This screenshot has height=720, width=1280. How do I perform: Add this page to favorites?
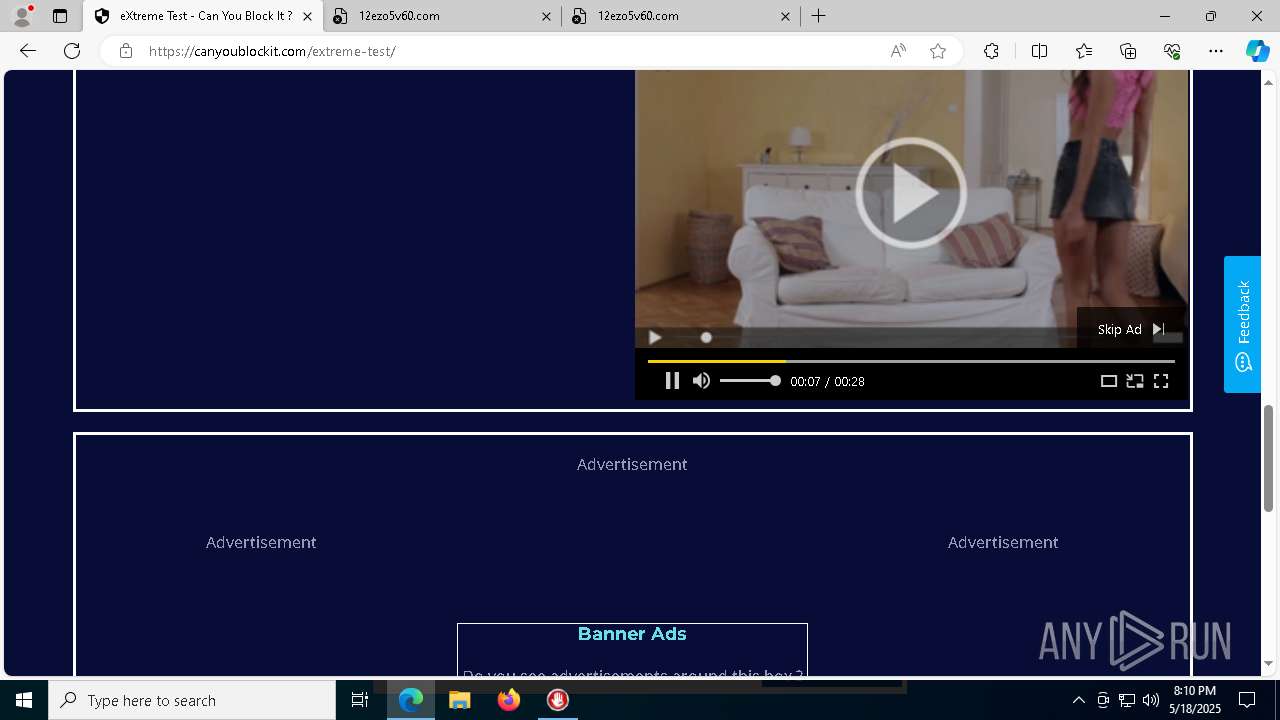click(x=938, y=51)
